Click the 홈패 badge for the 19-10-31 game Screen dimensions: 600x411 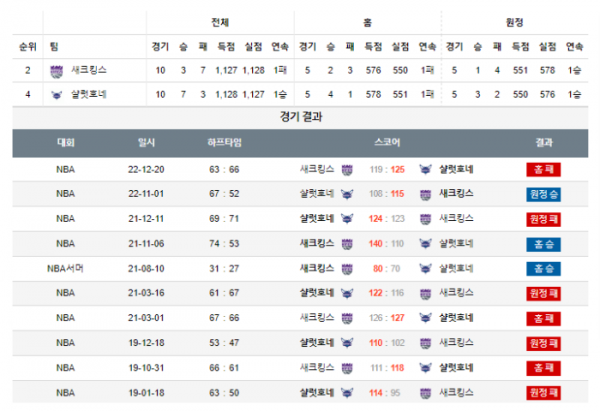(543, 368)
